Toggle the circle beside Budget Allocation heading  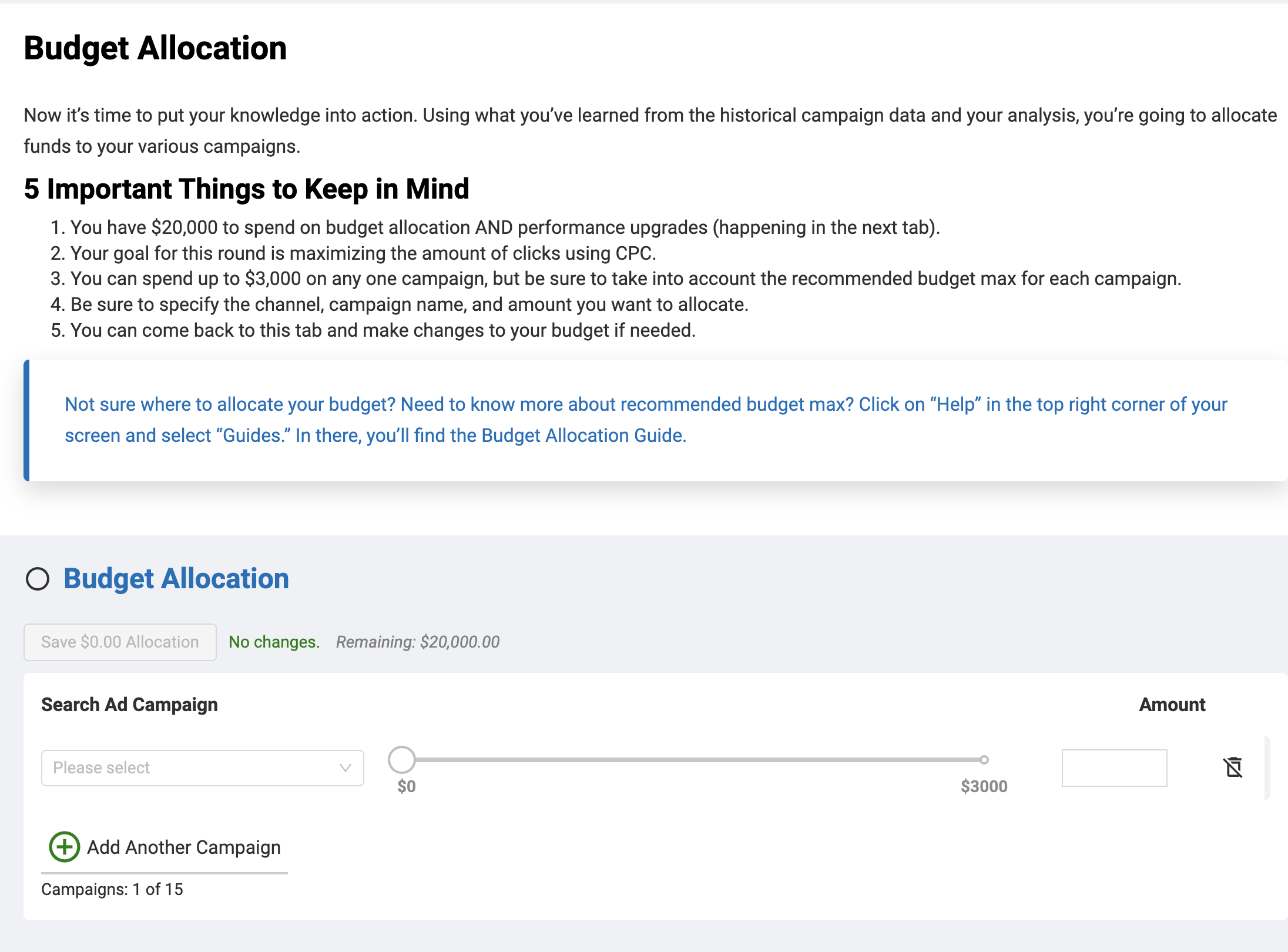click(38, 579)
